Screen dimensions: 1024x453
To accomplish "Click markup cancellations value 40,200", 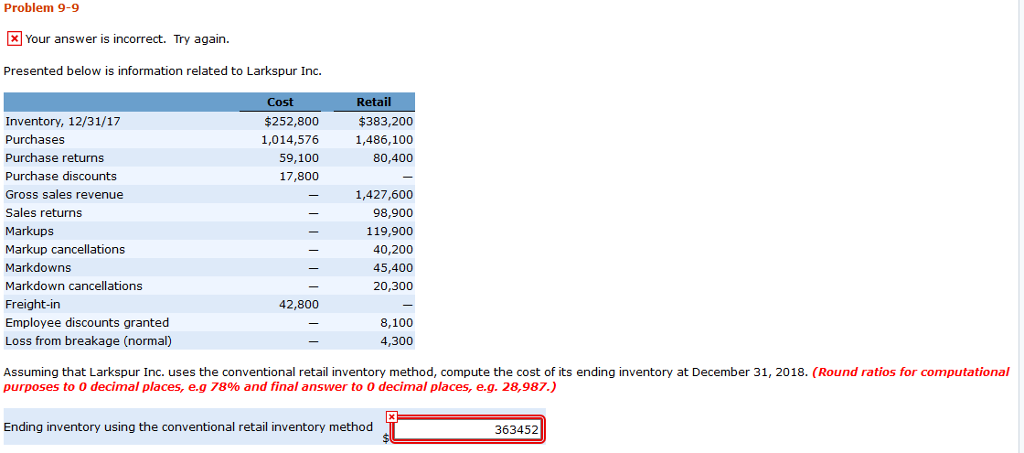I will click(394, 249).
